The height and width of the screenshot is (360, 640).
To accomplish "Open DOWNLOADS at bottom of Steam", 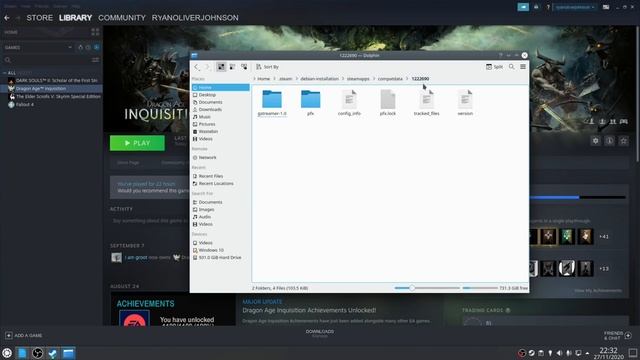I will tap(320, 333).
